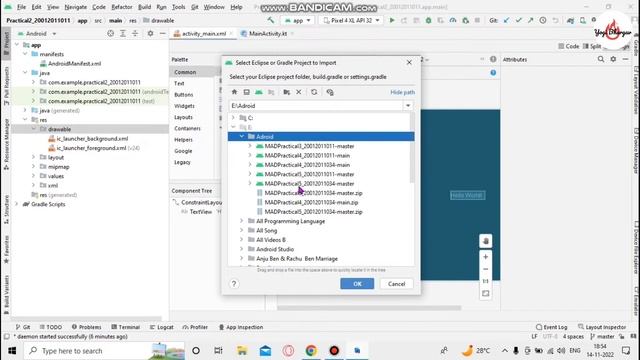Click the Hide path link
640x360 pixels.
(402, 92)
